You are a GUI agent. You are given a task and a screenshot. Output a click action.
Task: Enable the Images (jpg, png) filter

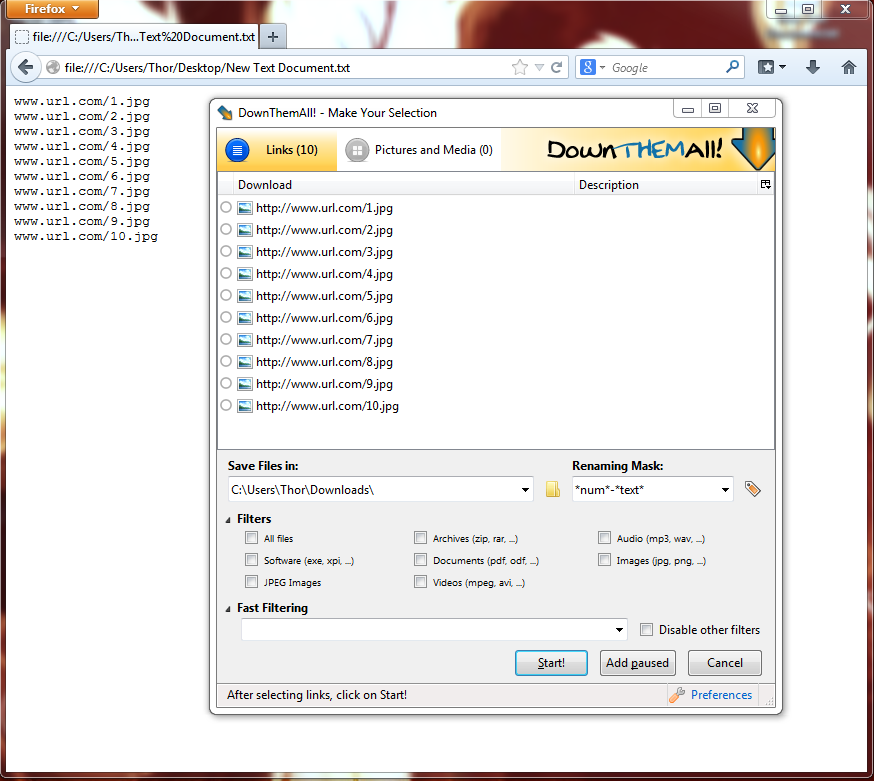click(604, 560)
